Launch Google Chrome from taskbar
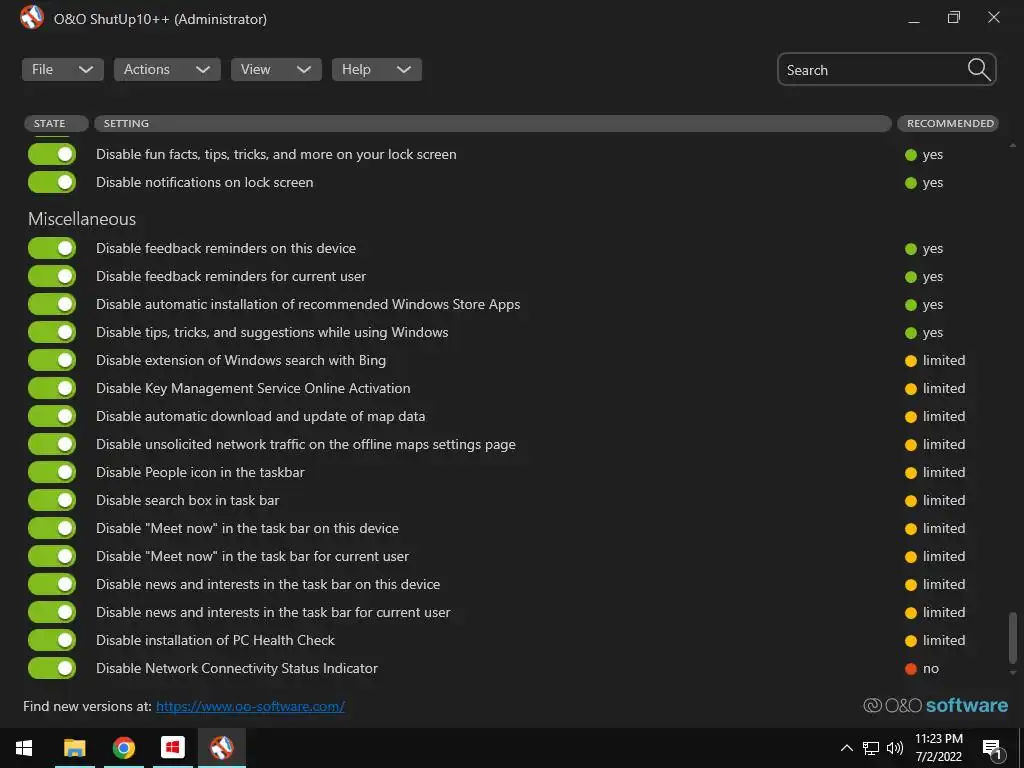Image resolution: width=1024 pixels, height=768 pixels. click(x=123, y=748)
